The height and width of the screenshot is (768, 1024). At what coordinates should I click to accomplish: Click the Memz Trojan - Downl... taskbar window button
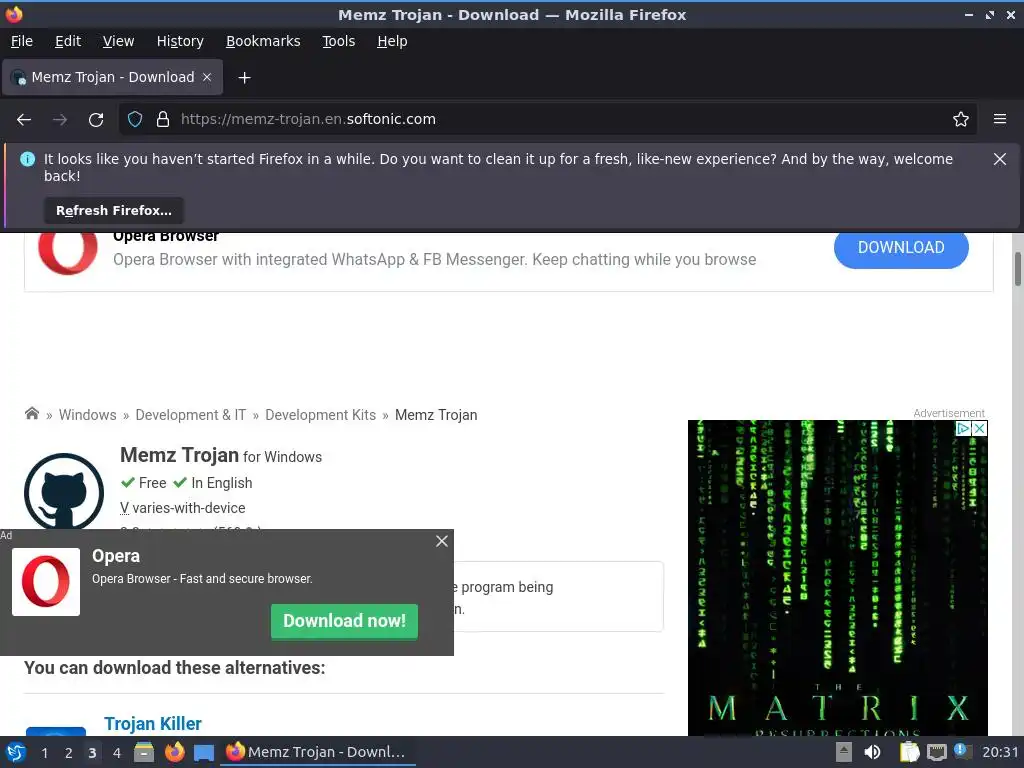click(x=318, y=752)
